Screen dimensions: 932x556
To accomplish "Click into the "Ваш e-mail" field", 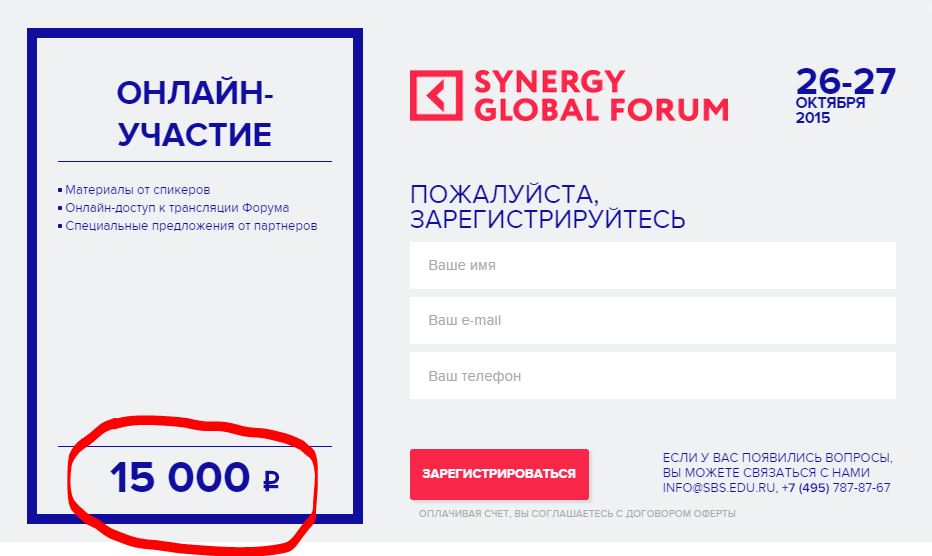I will click(x=652, y=321).
